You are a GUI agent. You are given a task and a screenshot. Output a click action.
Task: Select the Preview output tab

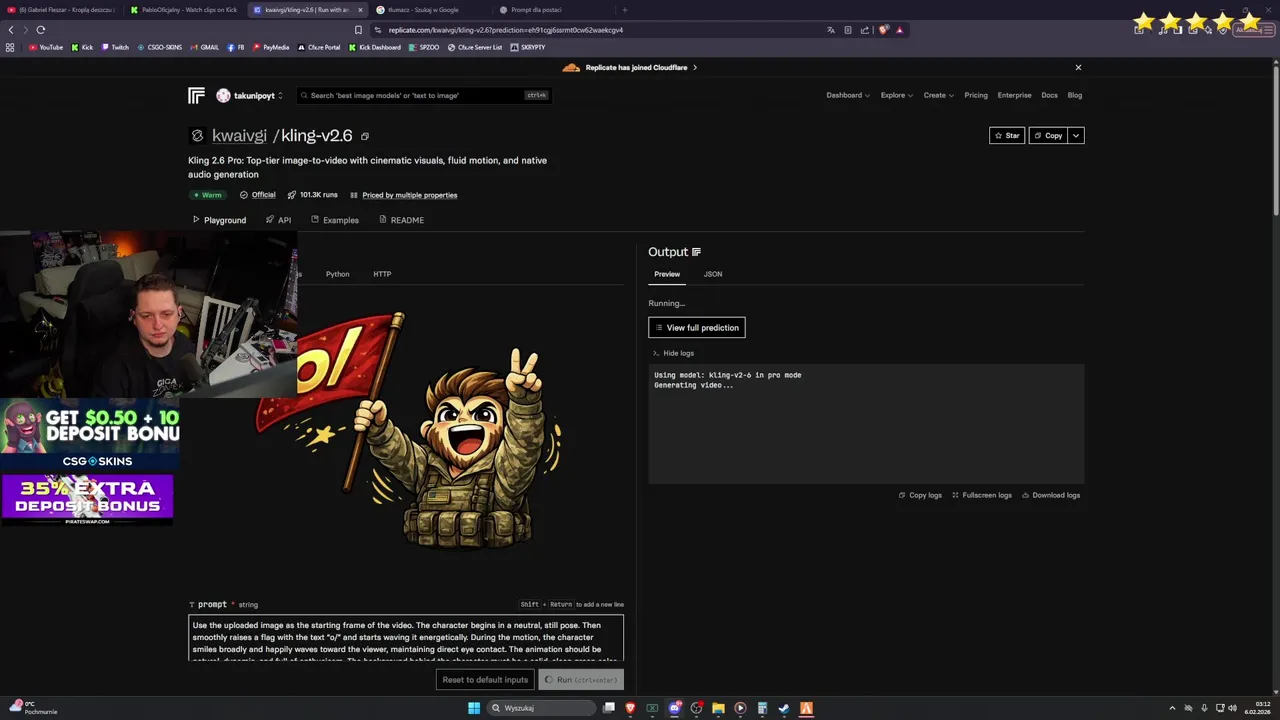(x=667, y=274)
